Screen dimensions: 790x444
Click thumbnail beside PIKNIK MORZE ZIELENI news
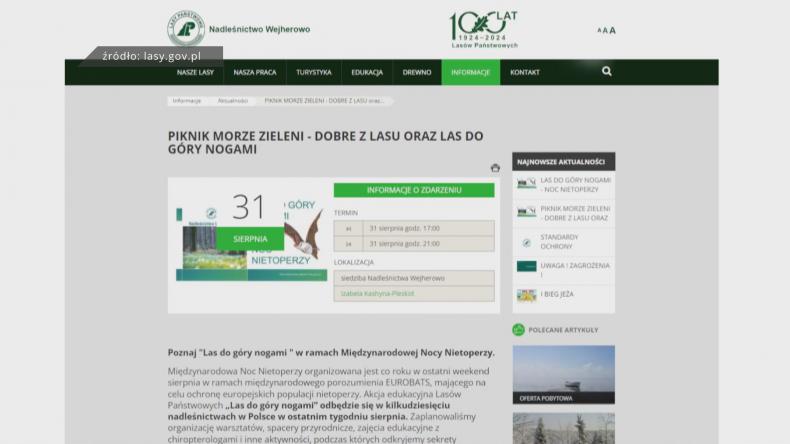tap(526, 212)
